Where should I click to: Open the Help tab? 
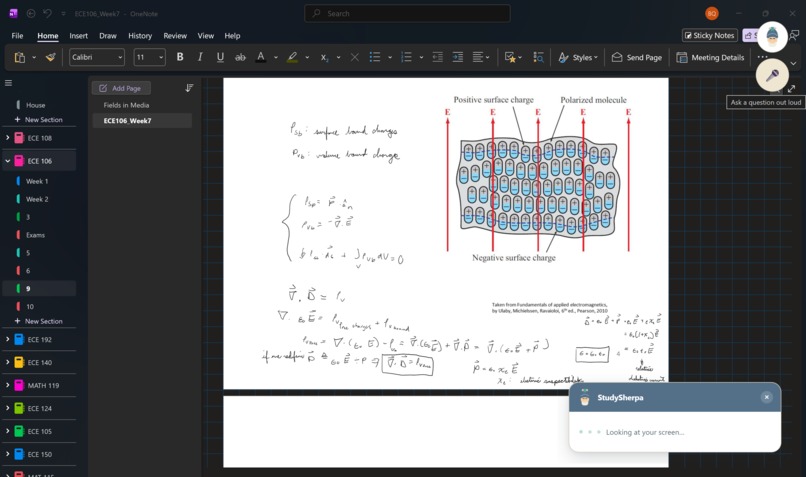[232, 35]
